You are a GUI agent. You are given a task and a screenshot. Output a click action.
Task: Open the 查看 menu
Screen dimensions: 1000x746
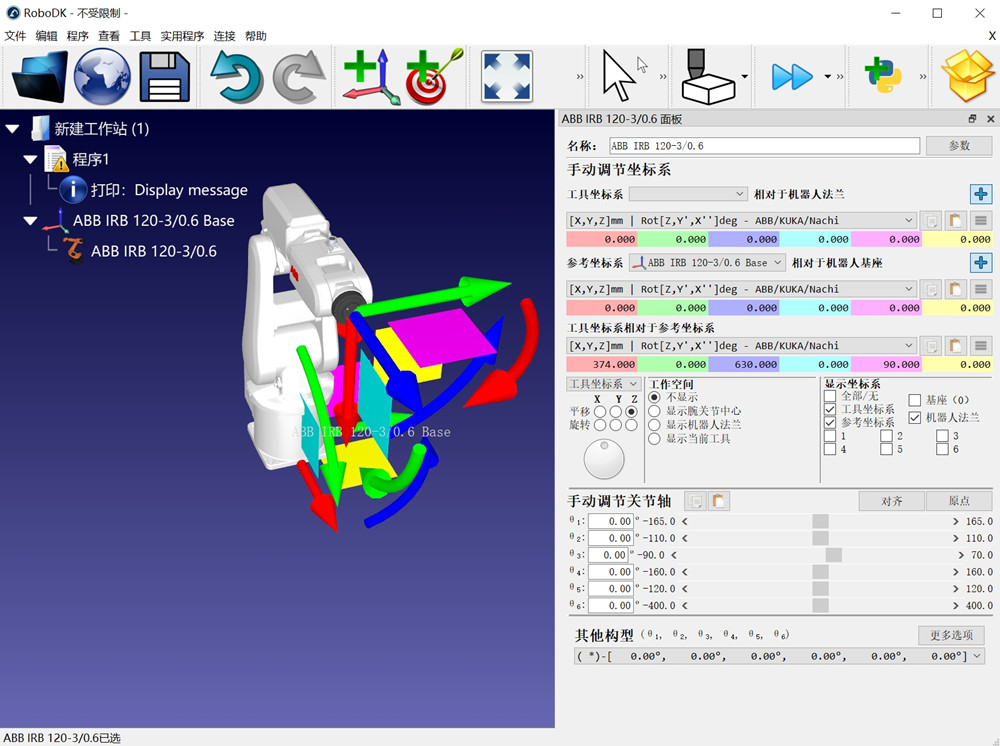point(109,36)
